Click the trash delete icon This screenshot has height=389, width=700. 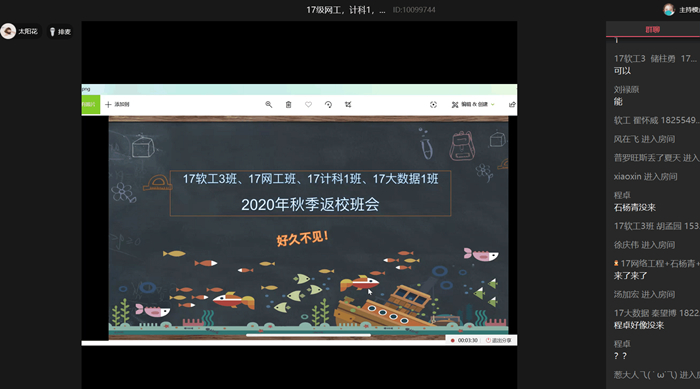point(288,105)
